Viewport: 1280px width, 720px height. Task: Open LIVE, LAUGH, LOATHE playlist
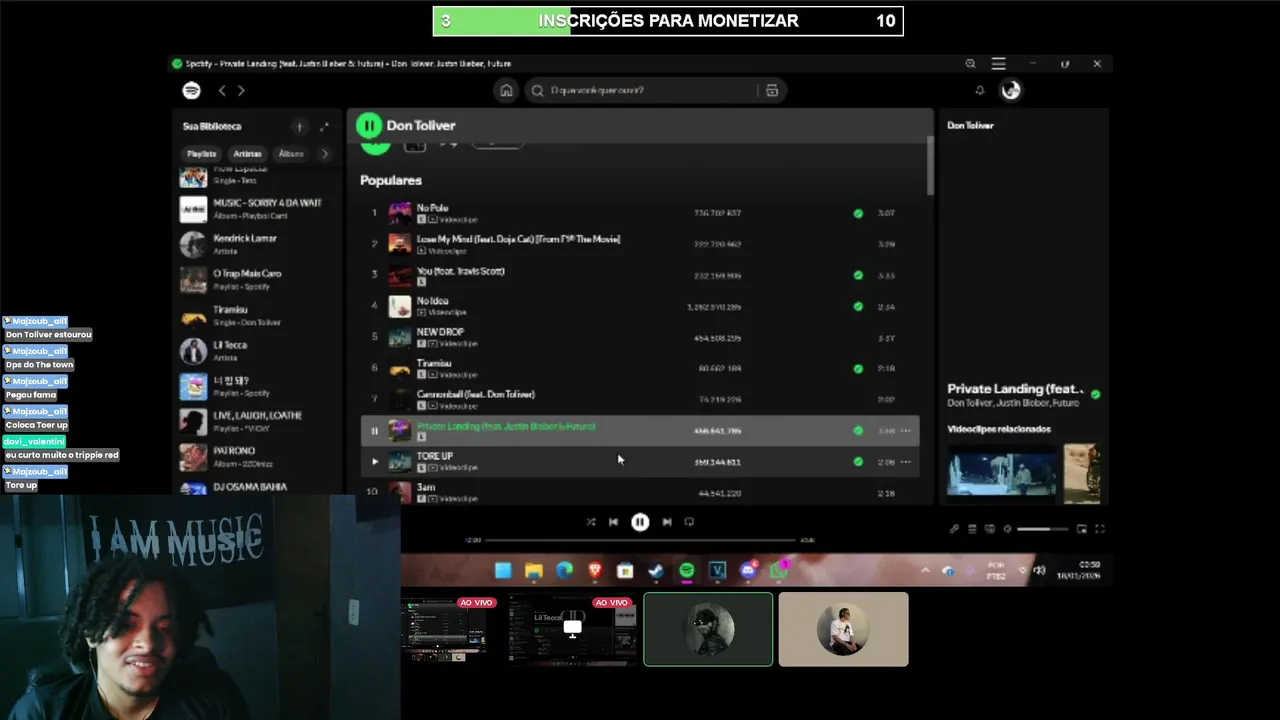coord(256,421)
